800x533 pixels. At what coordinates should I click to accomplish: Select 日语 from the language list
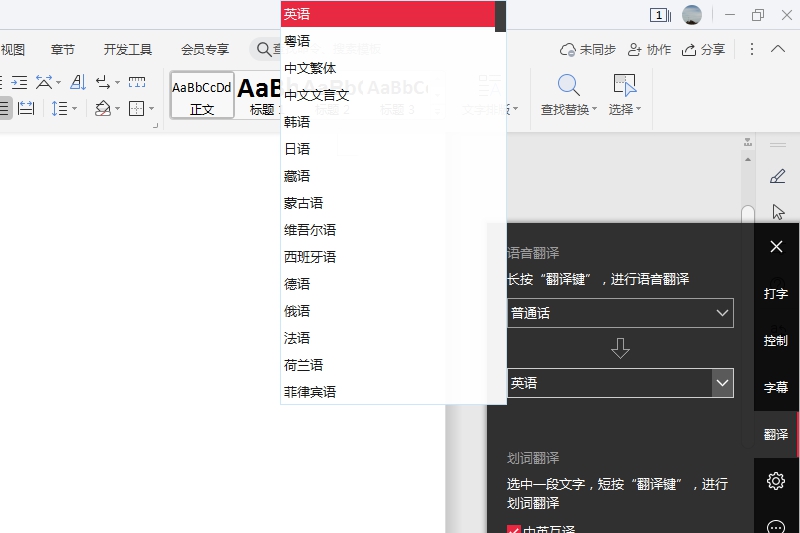coord(297,149)
